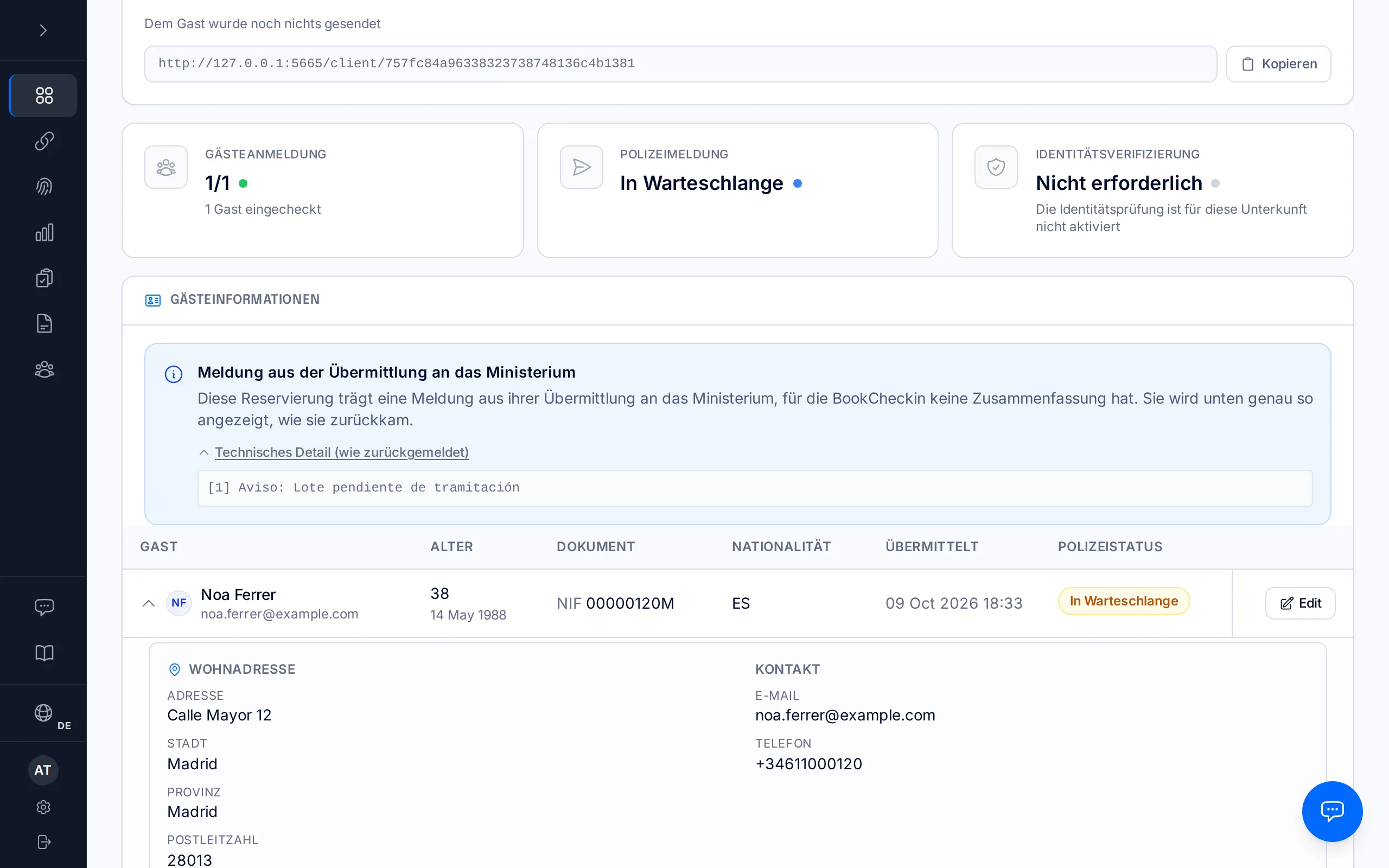The height and width of the screenshot is (868, 1389).
Task: Click document number 00000120M
Action: 629,603
